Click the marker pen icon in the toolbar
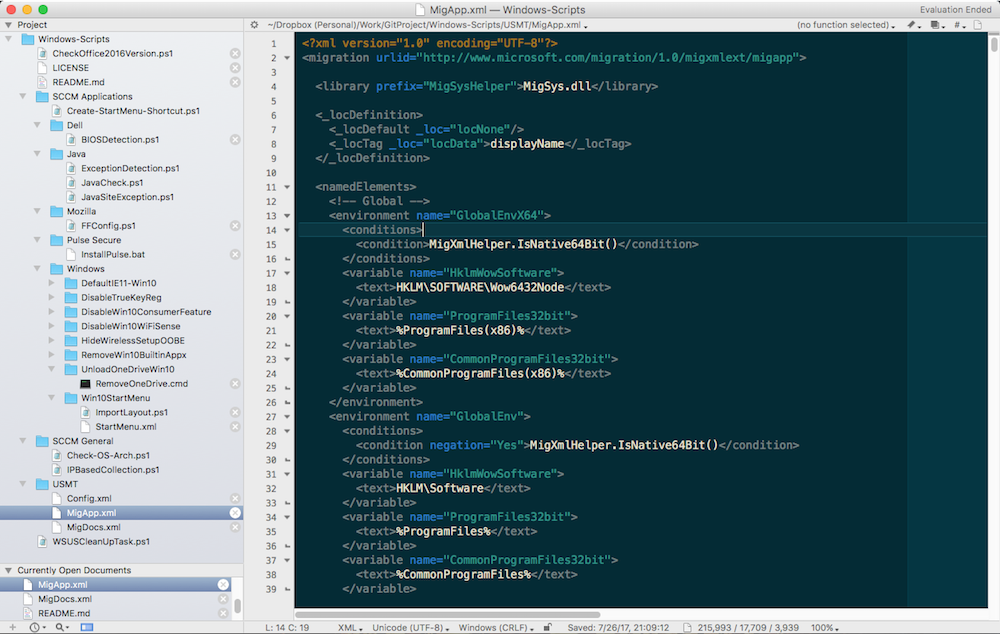 912,25
